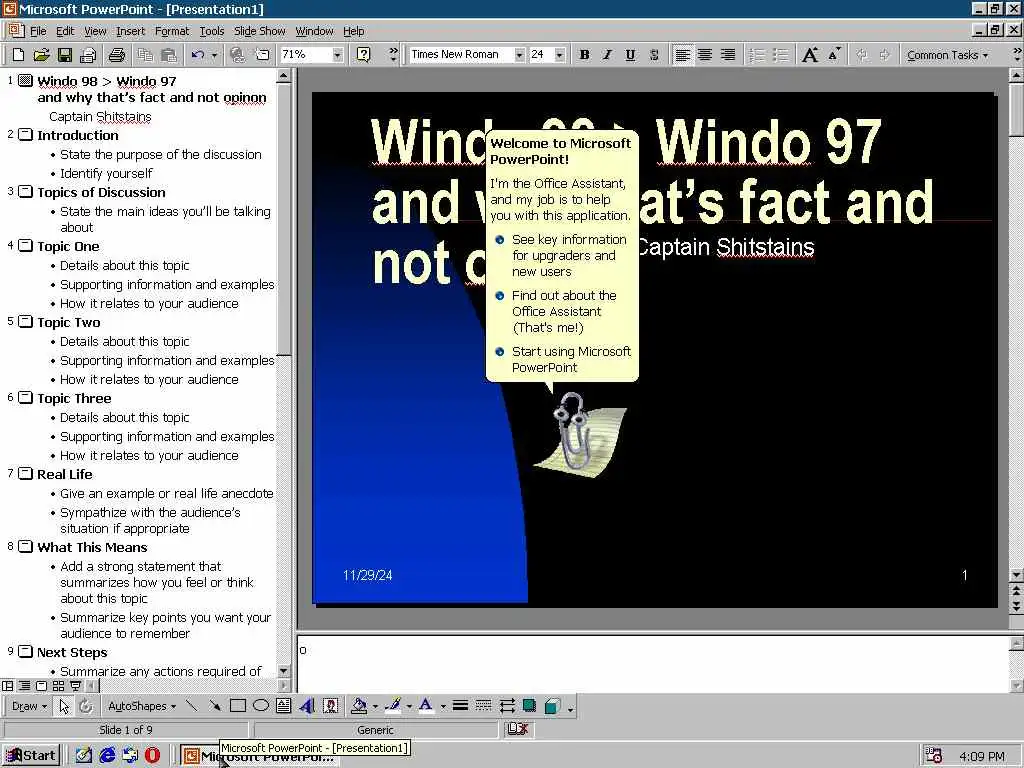Click the Shadow effect icon
Image resolution: width=1024 pixels, height=768 pixels.
[x=530, y=706]
